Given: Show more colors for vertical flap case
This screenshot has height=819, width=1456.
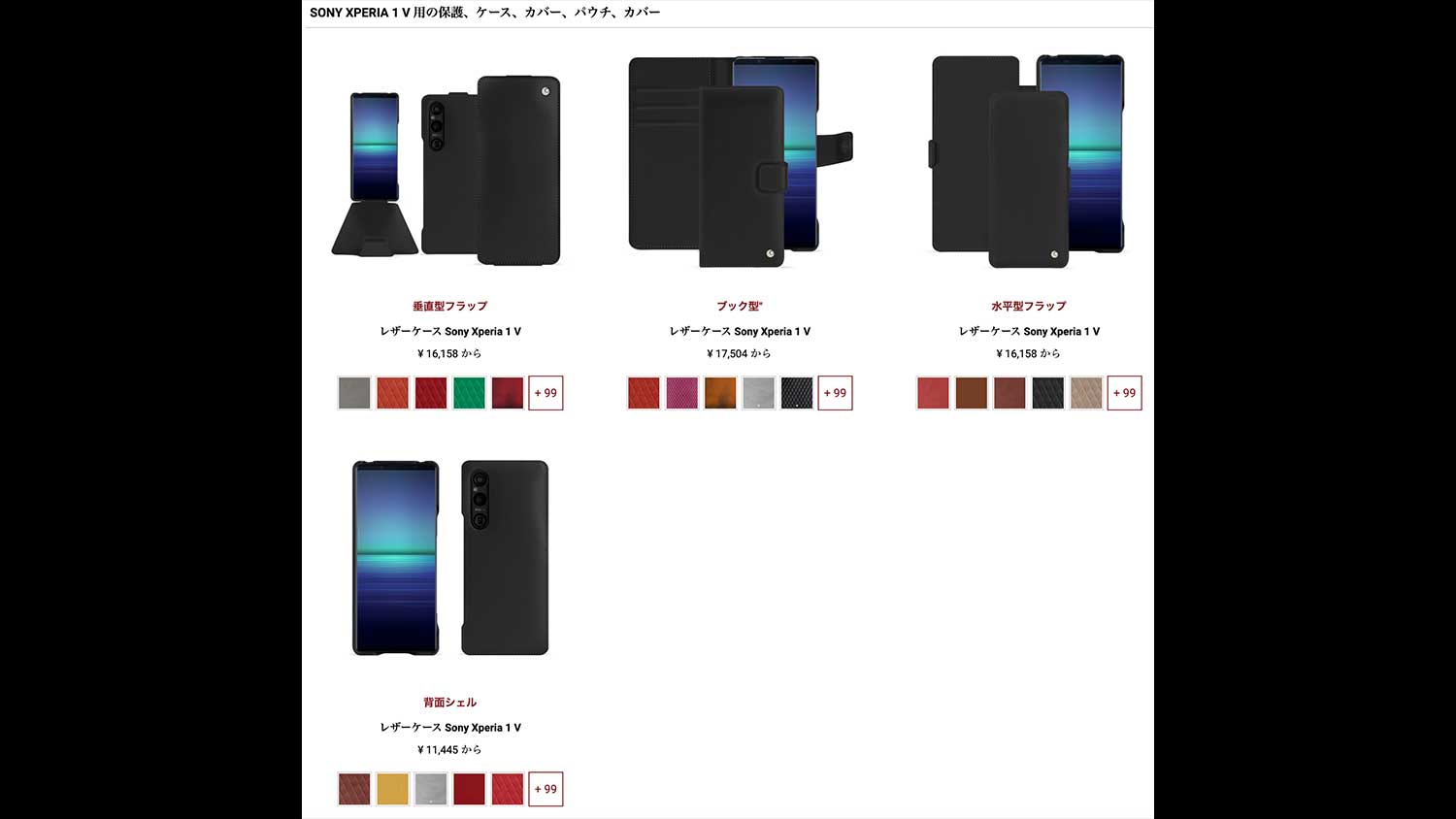Looking at the screenshot, I should (x=546, y=393).
